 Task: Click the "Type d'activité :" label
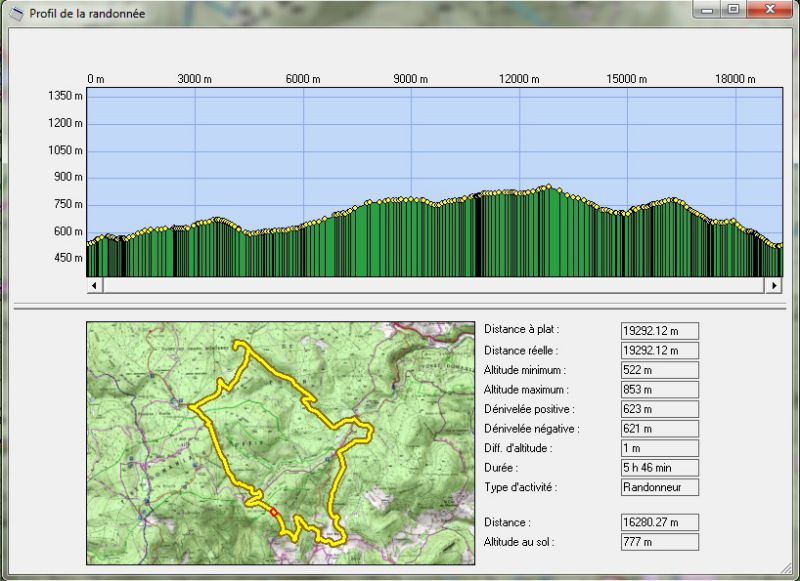[520, 487]
